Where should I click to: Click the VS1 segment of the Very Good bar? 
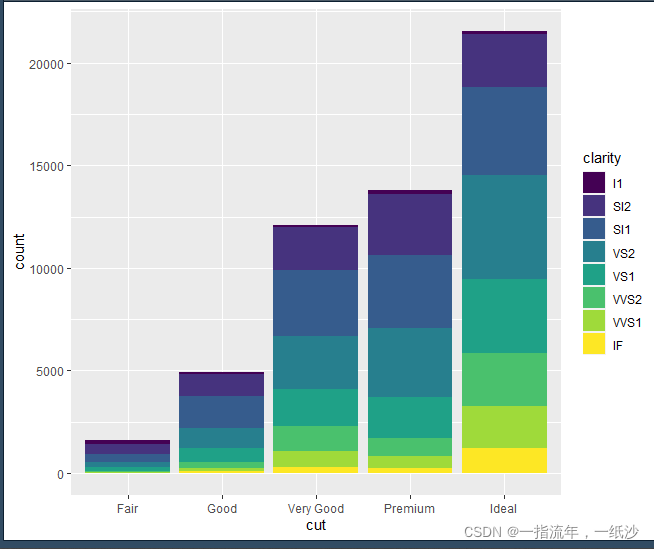pos(315,408)
